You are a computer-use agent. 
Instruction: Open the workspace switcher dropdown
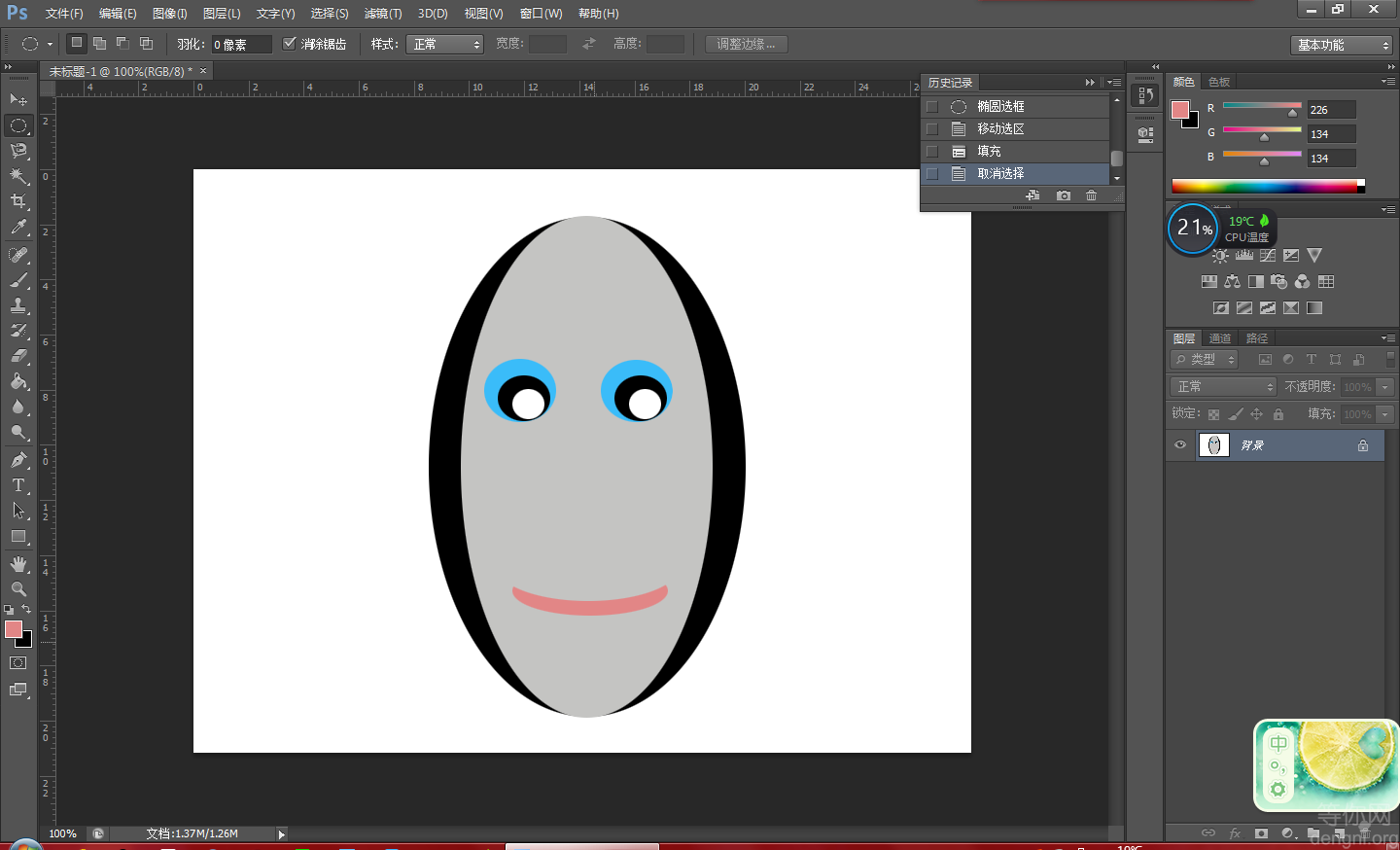(1342, 45)
